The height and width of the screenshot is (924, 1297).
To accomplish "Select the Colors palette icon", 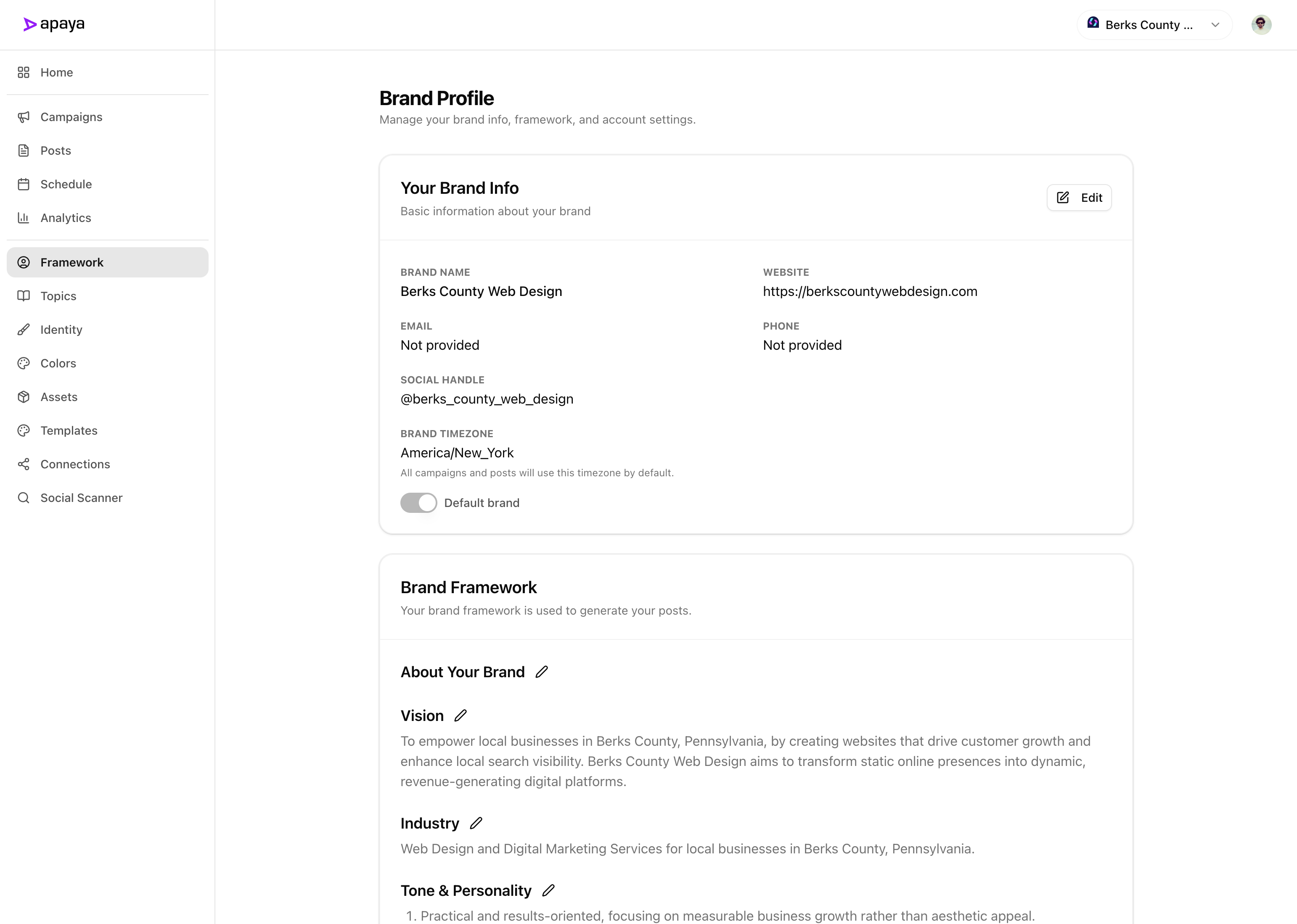I will [23, 363].
